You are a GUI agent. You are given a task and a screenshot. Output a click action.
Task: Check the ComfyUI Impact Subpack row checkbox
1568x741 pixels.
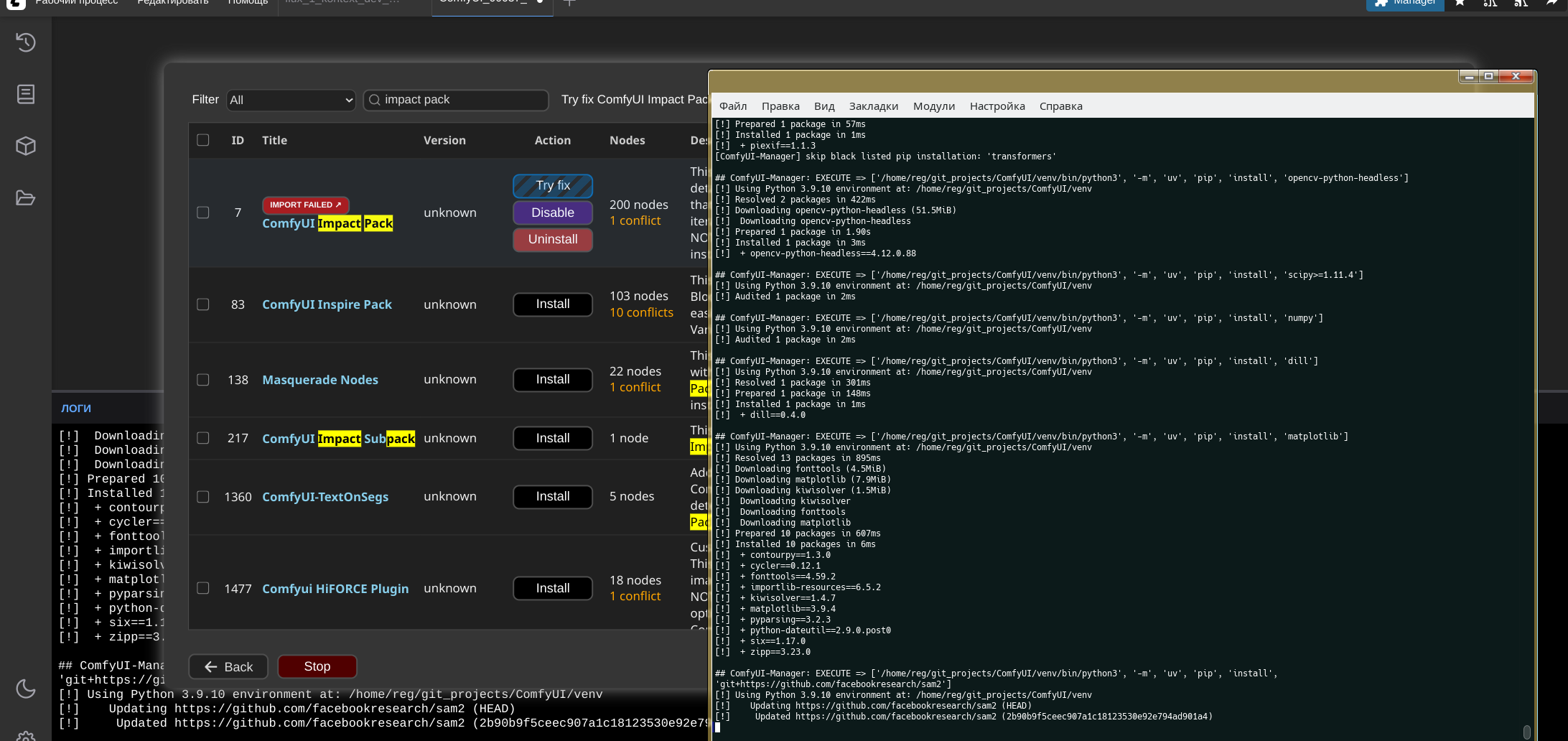pos(203,438)
